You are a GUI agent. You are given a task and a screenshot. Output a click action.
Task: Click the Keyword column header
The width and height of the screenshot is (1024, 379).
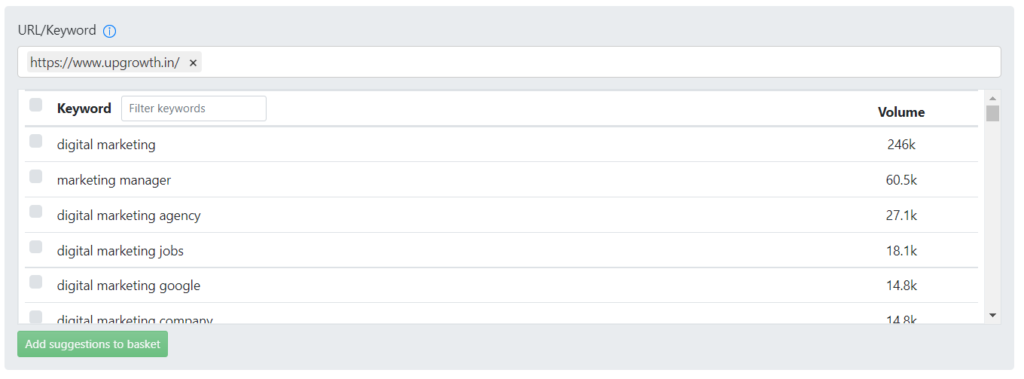tap(84, 108)
